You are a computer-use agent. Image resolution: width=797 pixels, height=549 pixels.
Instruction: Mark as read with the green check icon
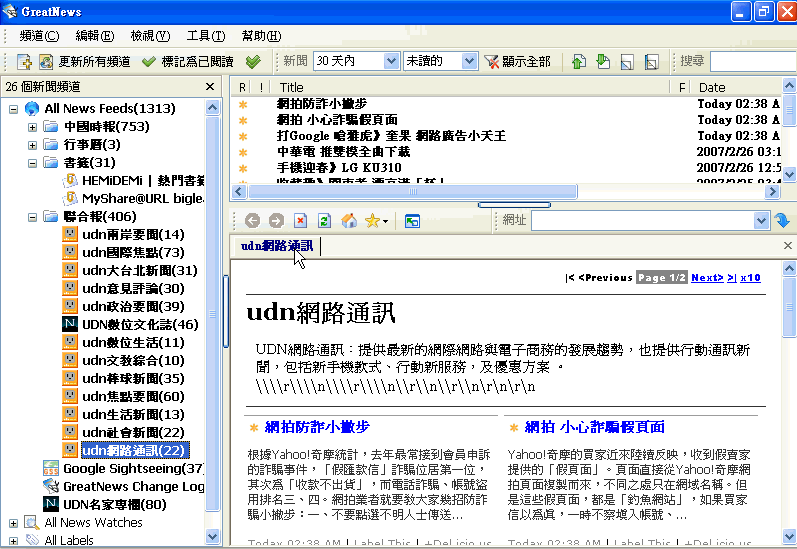point(149,62)
